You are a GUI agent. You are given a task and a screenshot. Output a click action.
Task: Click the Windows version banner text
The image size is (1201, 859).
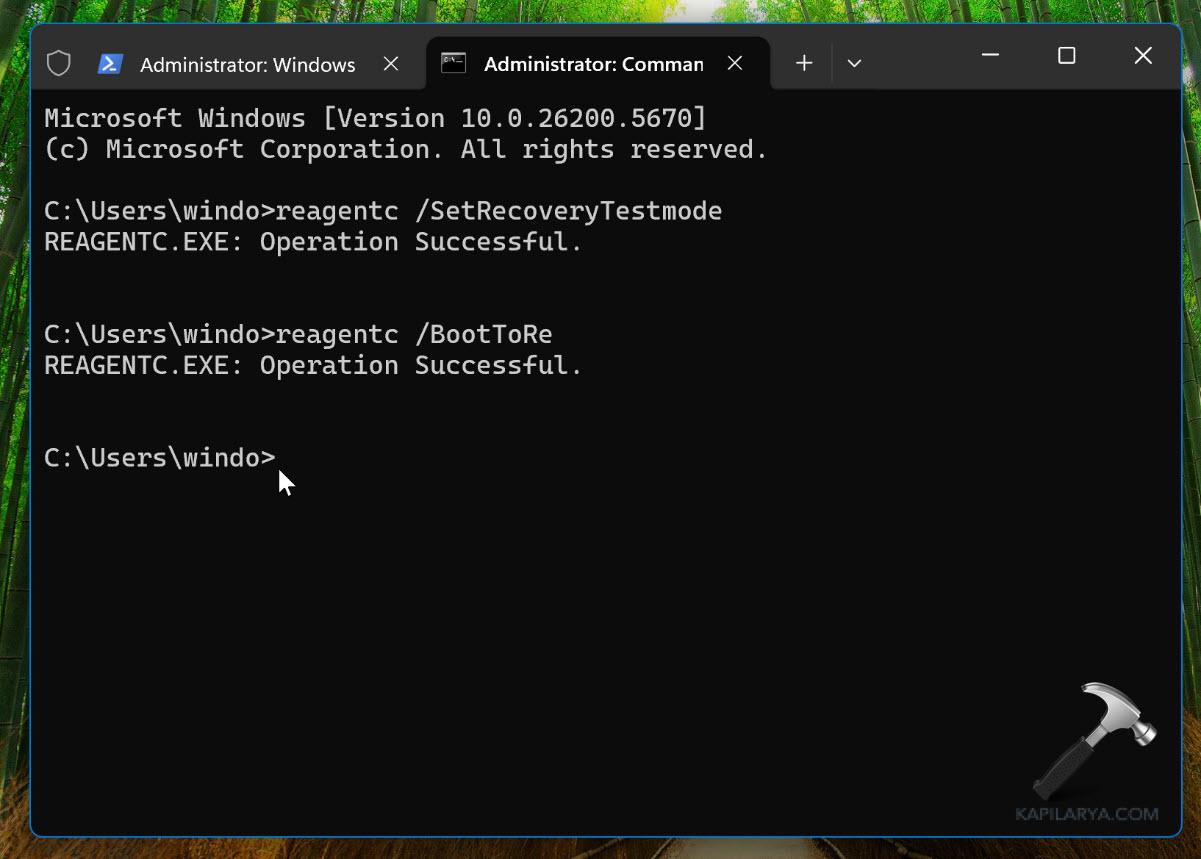click(373, 117)
